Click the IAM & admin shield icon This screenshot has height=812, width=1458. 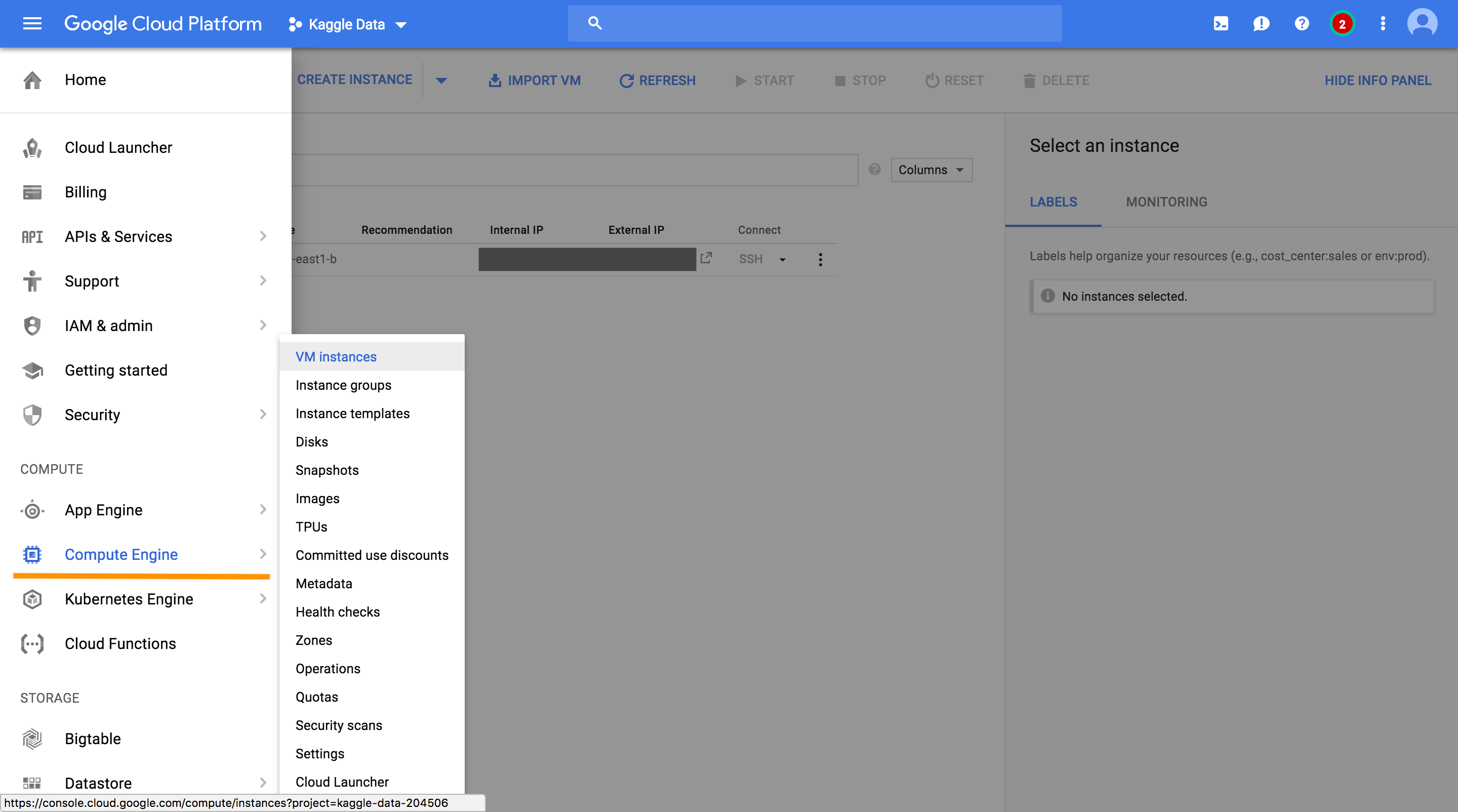point(32,326)
